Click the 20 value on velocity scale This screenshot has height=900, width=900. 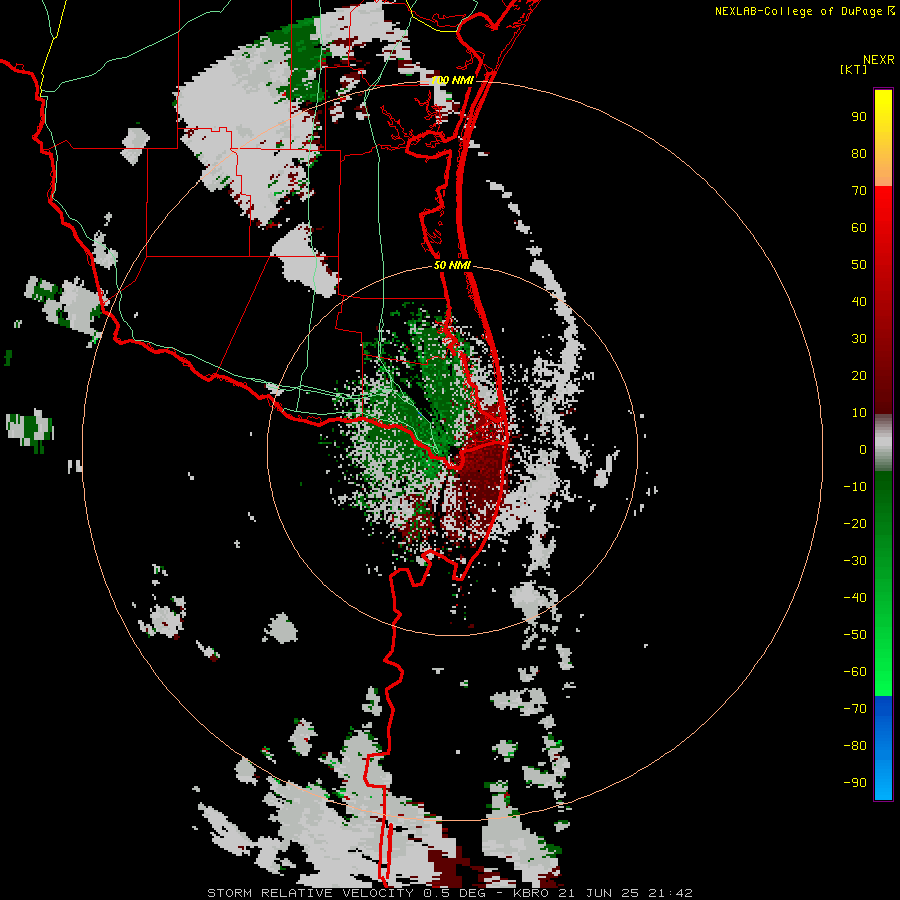pos(859,376)
